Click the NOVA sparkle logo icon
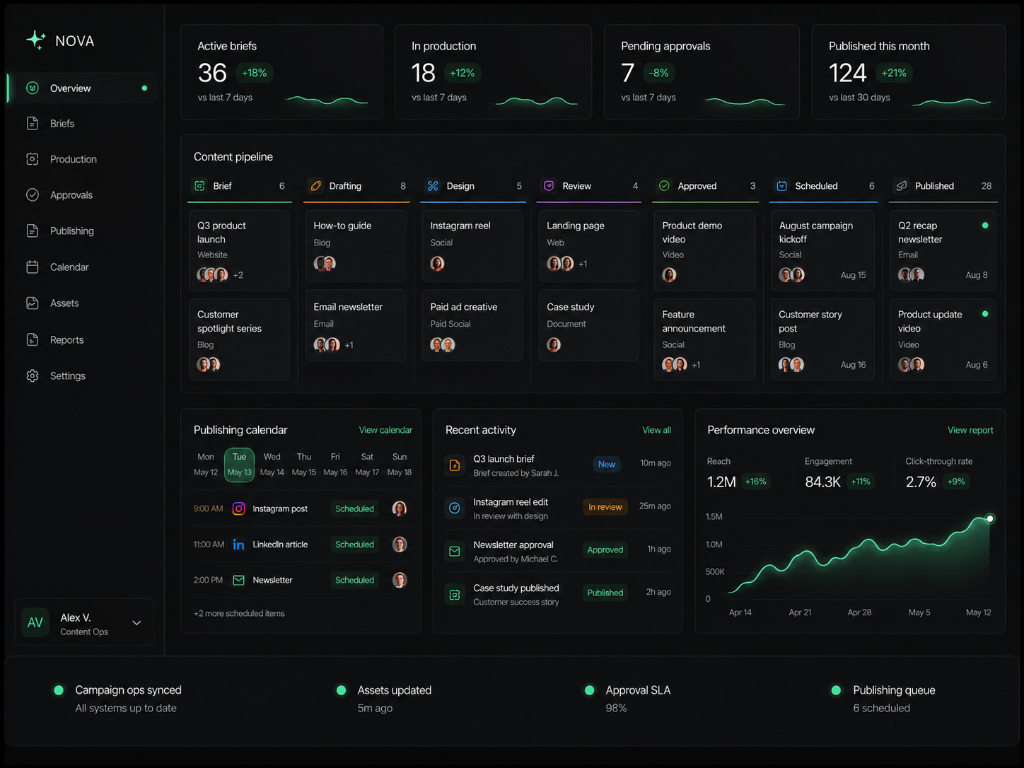The image size is (1024, 768). 35,40
